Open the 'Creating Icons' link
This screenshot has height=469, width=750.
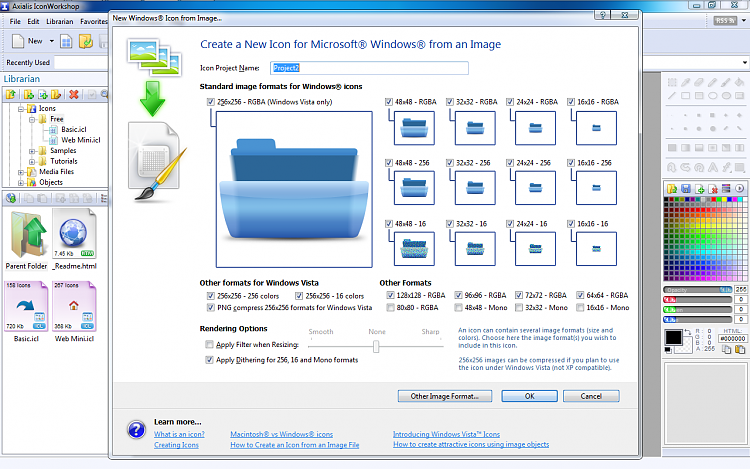click(176, 445)
